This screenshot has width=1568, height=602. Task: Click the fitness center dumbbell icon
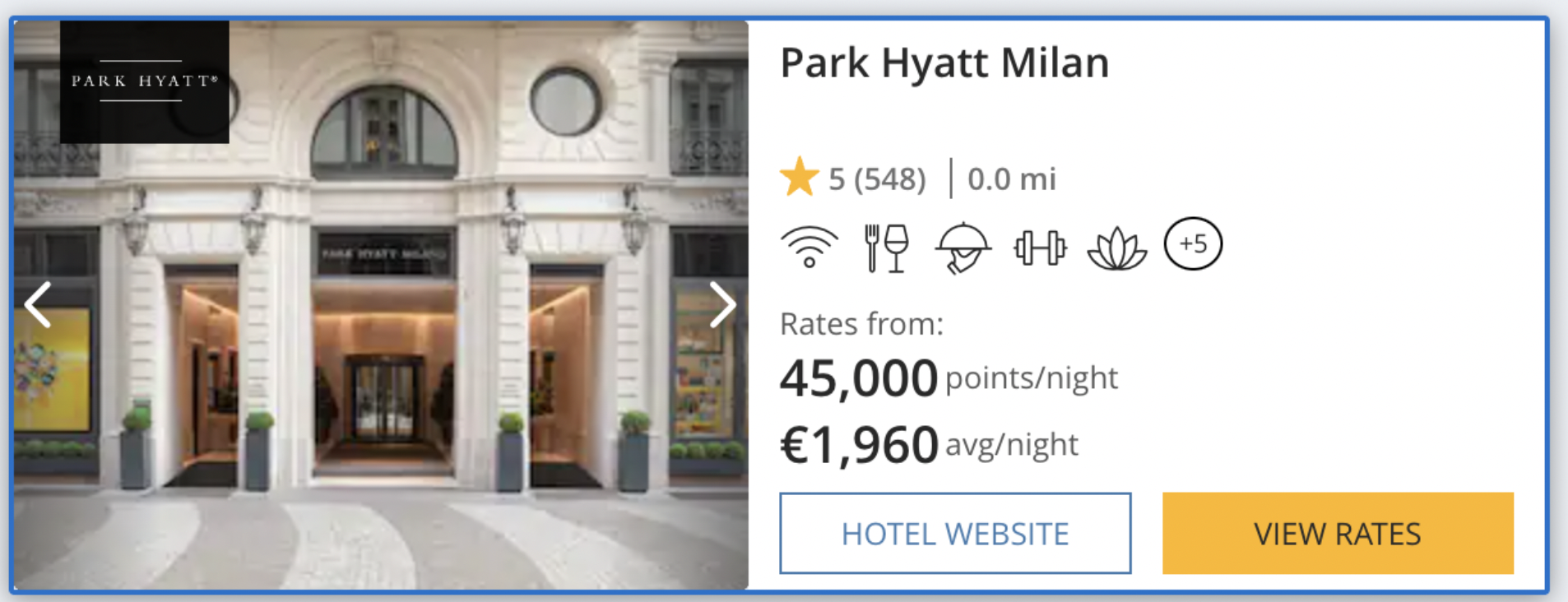pyautogui.click(x=1040, y=248)
